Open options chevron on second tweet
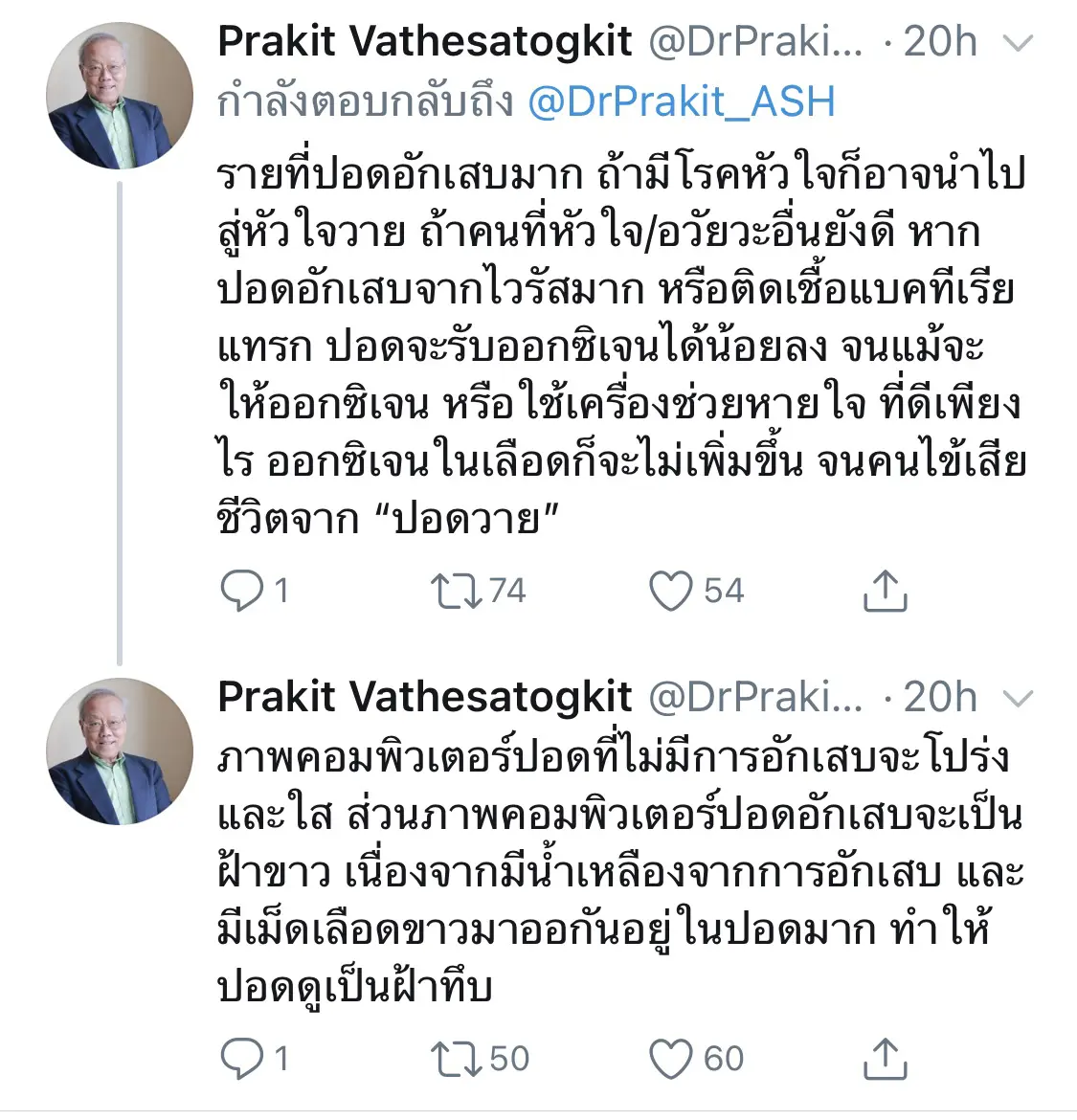Viewport: 1077px width, 1120px height. (x=1021, y=699)
